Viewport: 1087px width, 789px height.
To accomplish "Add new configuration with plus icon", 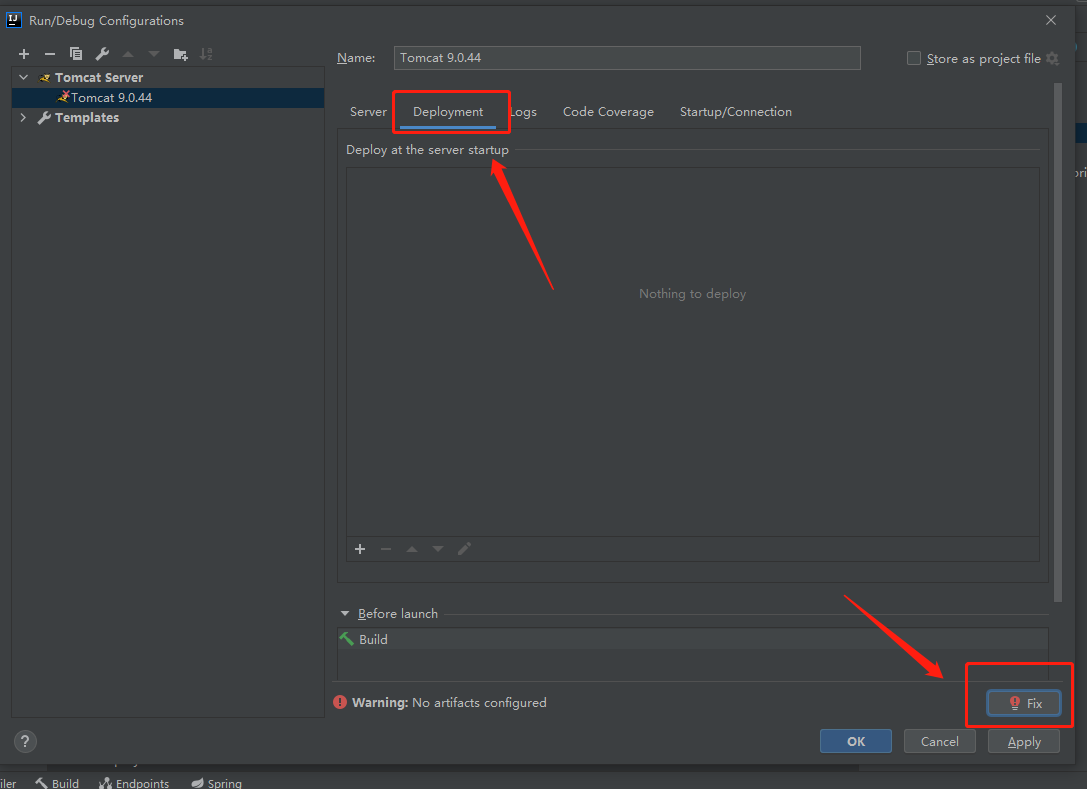I will point(24,54).
